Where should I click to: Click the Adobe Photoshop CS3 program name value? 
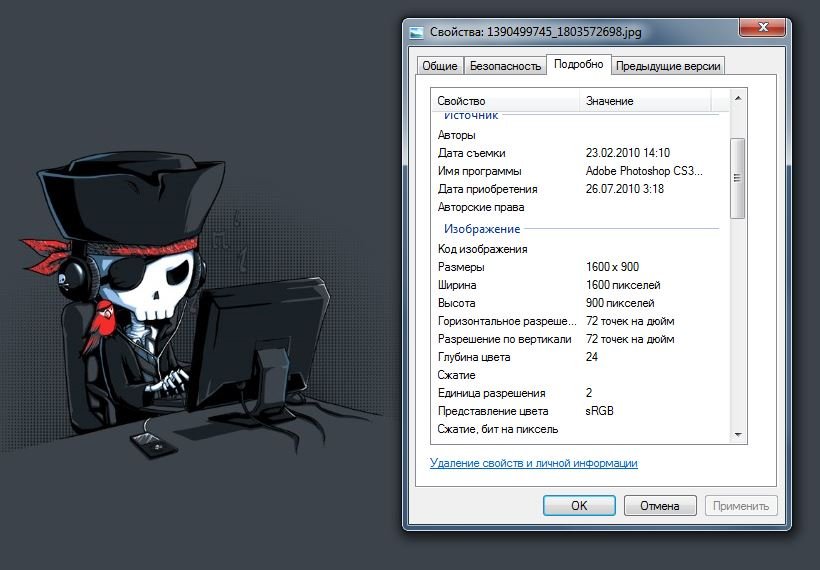(643, 171)
